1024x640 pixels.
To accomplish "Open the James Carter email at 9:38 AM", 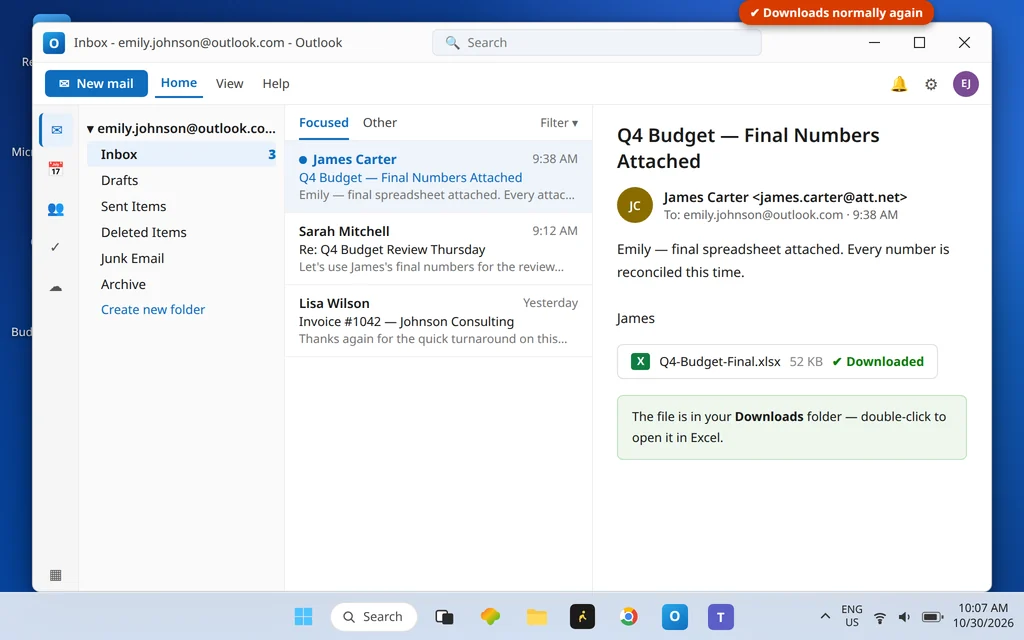I will coord(438,176).
